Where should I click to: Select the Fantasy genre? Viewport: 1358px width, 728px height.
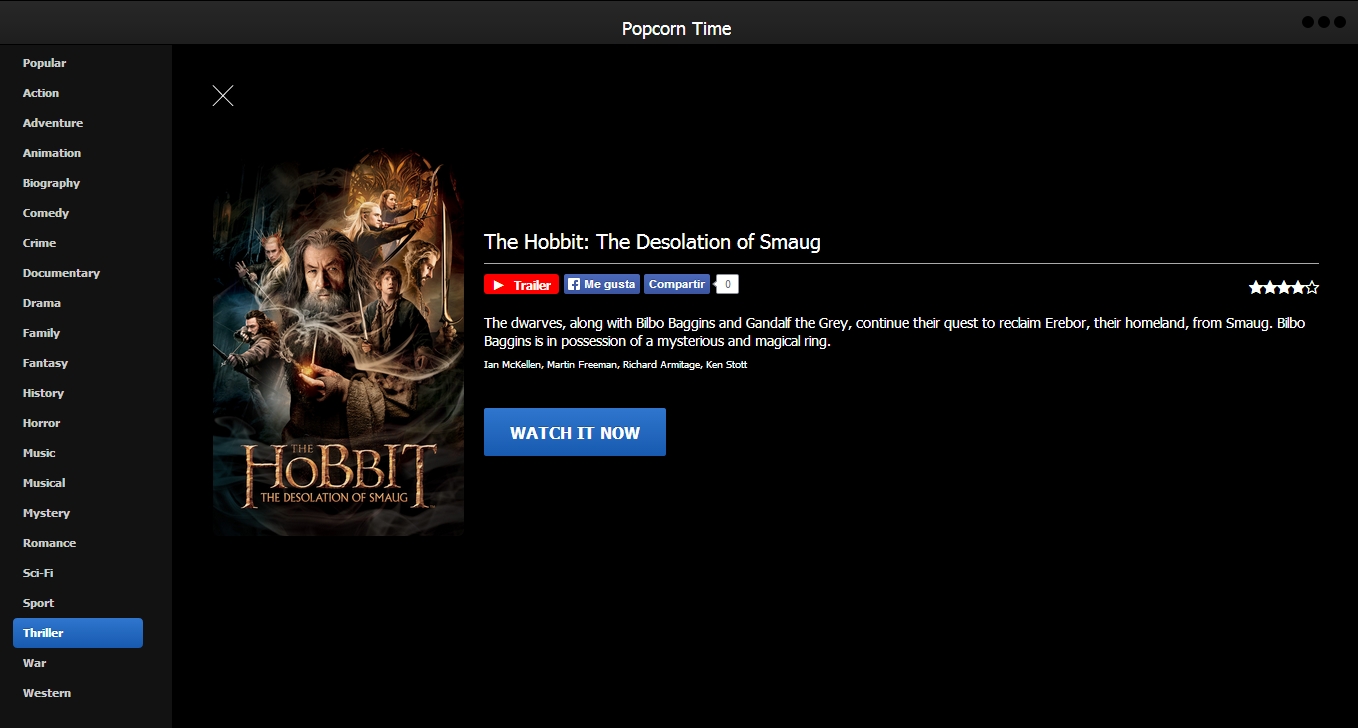pos(45,363)
